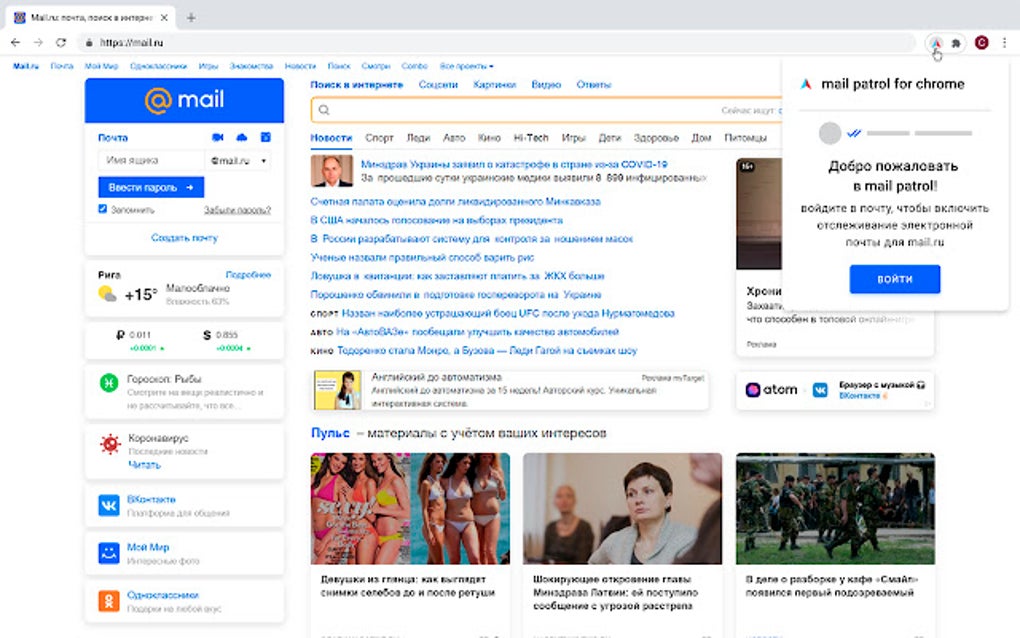Click the Имя ящика input field
Screen dimensions: 1020x638
pyautogui.click(x=148, y=161)
